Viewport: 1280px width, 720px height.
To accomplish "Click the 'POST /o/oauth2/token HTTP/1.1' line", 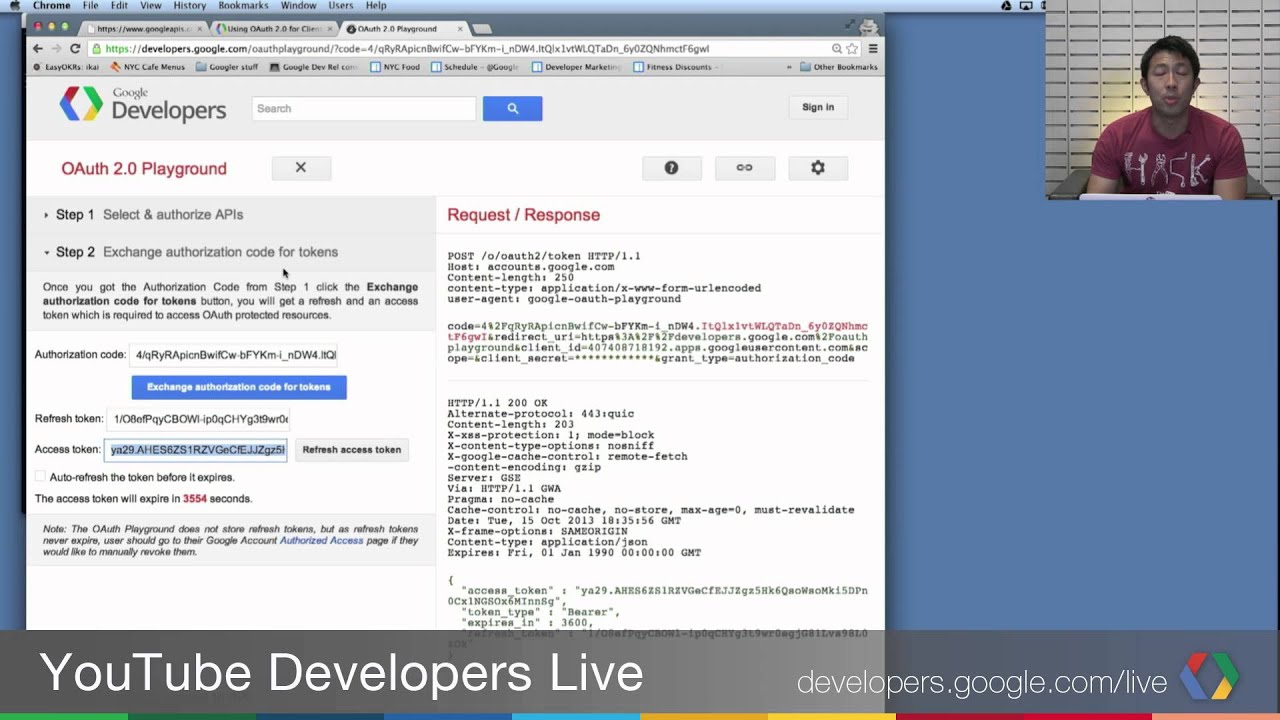I will point(544,256).
